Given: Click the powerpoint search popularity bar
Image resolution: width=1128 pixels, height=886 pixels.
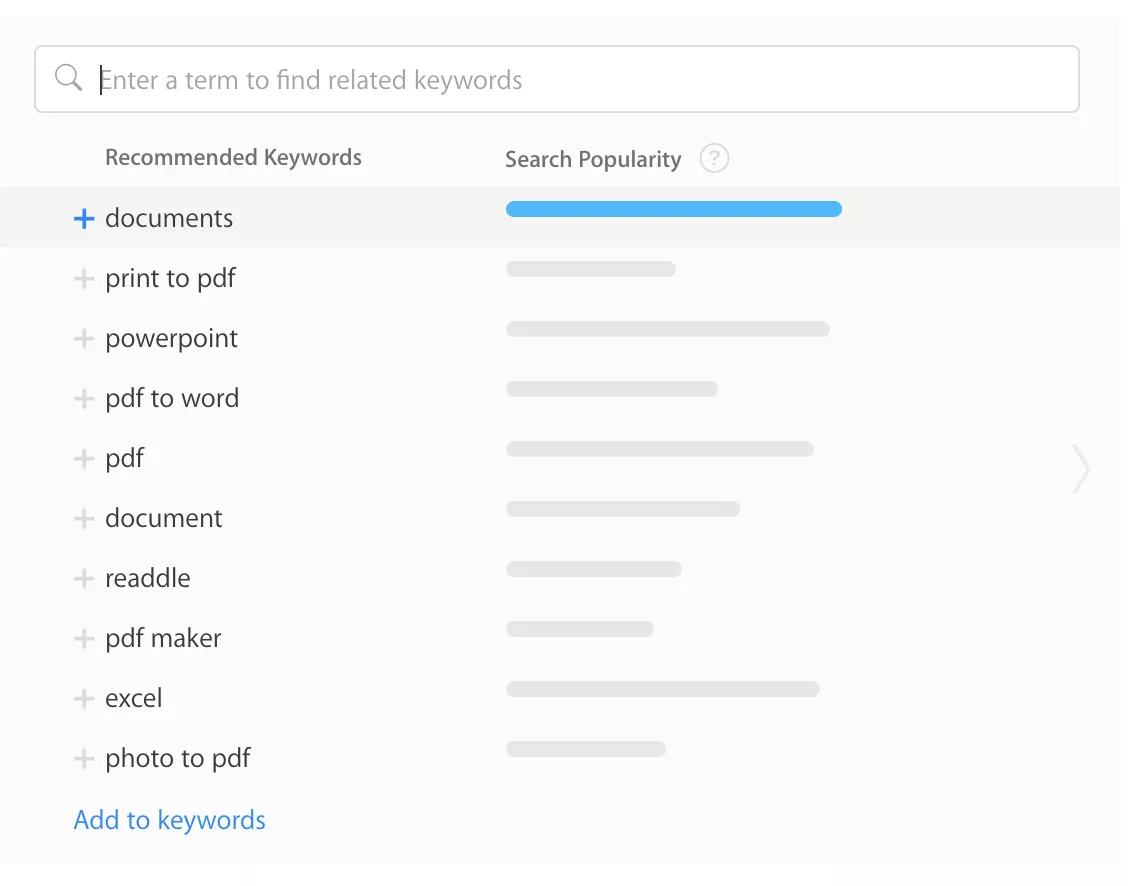Looking at the screenshot, I should (667, 329).
